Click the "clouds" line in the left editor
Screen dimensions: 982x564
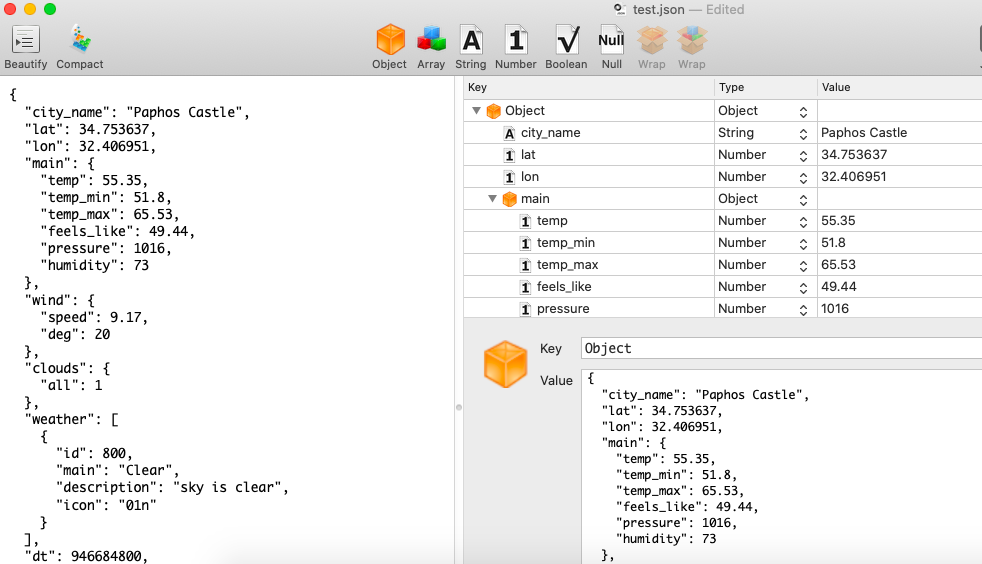point(68,368)
